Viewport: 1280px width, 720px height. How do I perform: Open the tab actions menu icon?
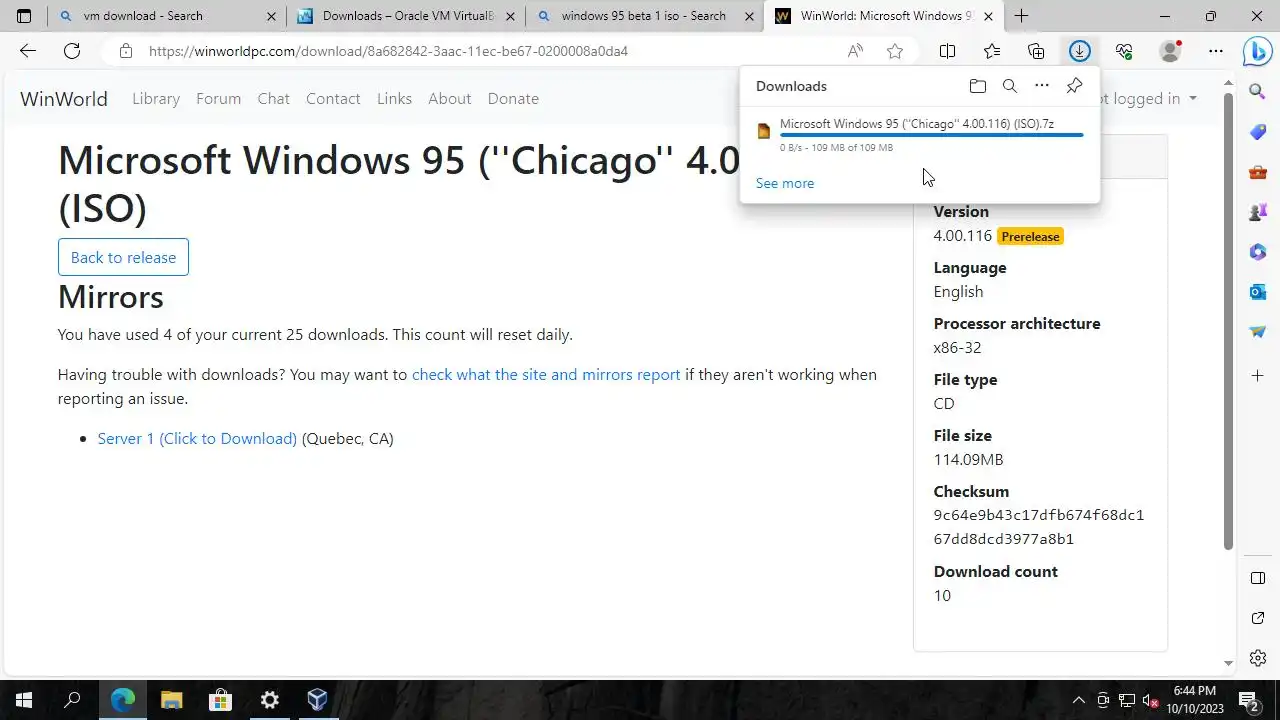(24, 16)
